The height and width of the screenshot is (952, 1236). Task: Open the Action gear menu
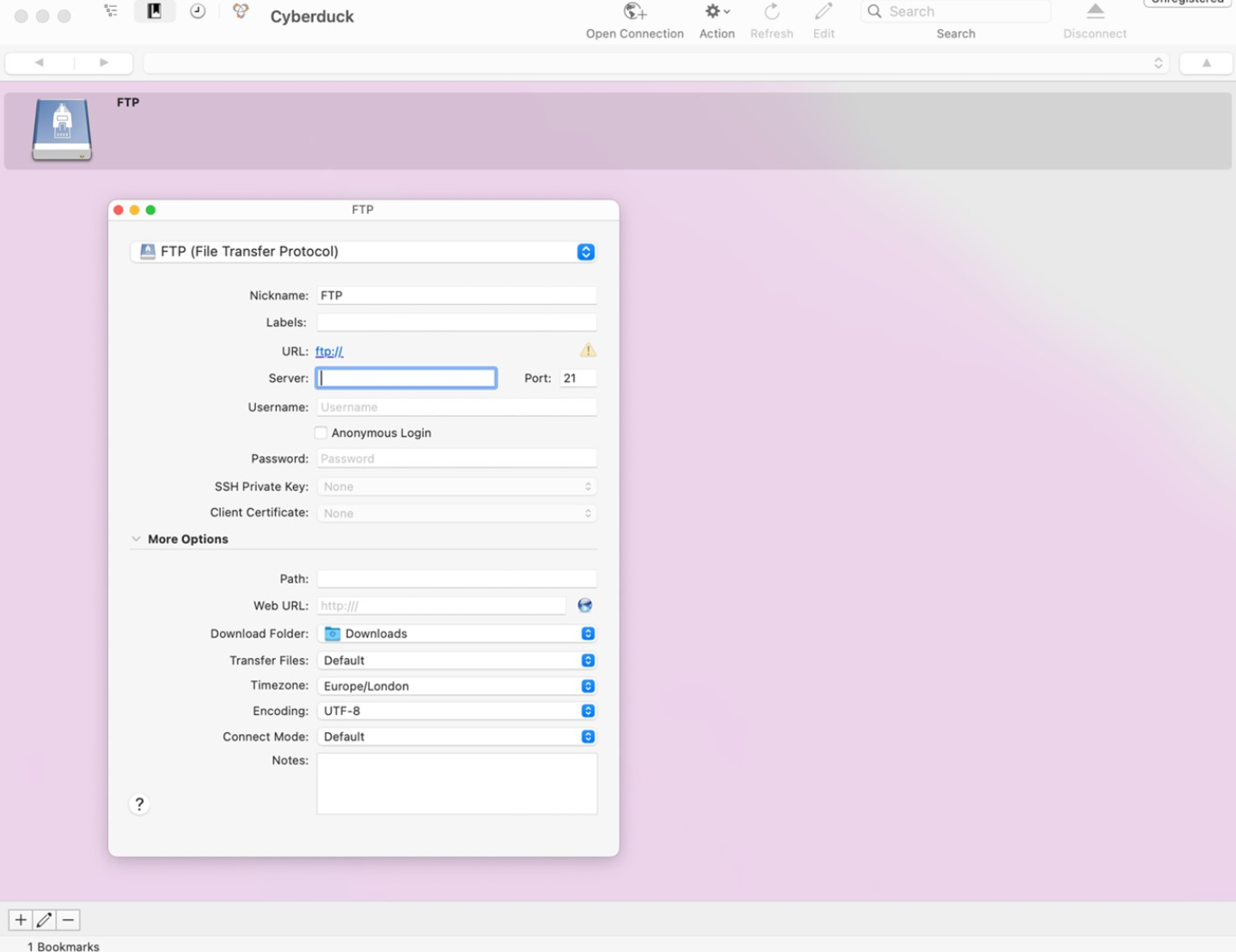717,21
